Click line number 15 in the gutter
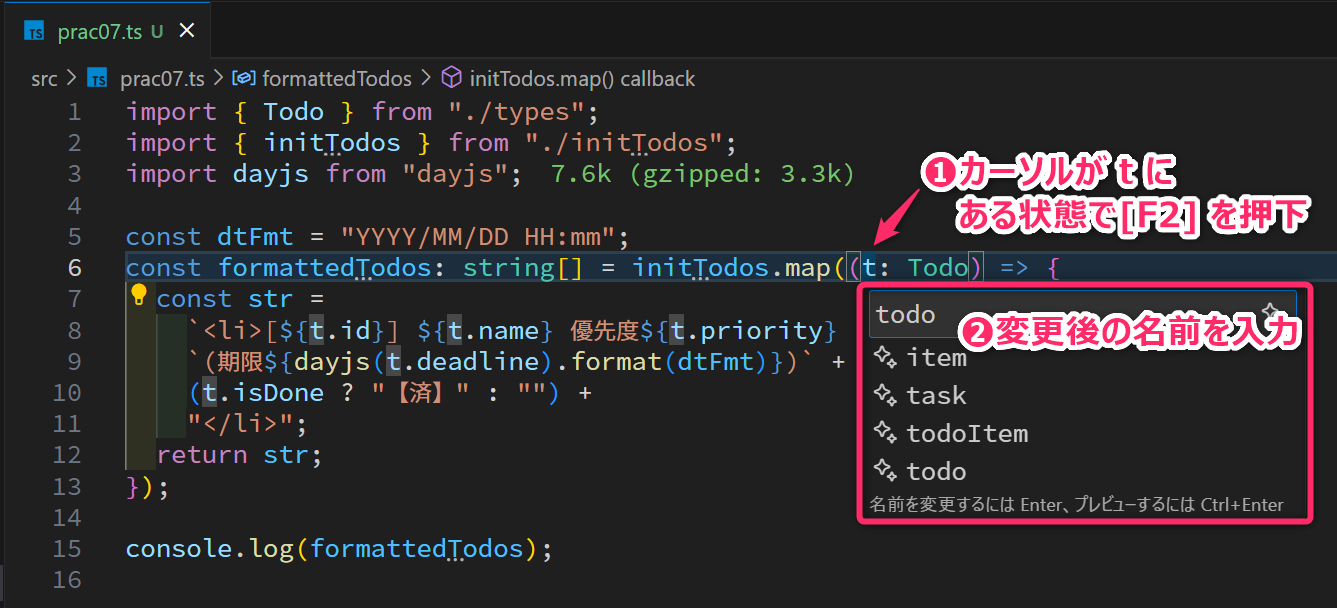This screenshot has width=1337, height=608. pos(67,548)
